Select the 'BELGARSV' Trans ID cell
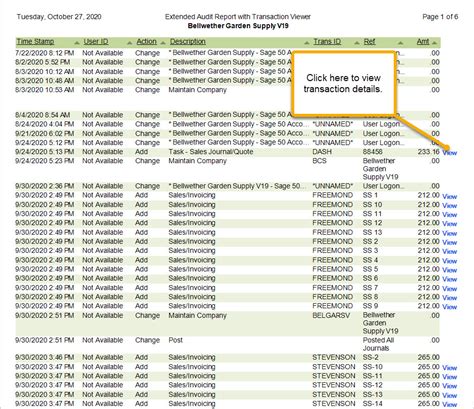474x409 pixels. (331, 315)
